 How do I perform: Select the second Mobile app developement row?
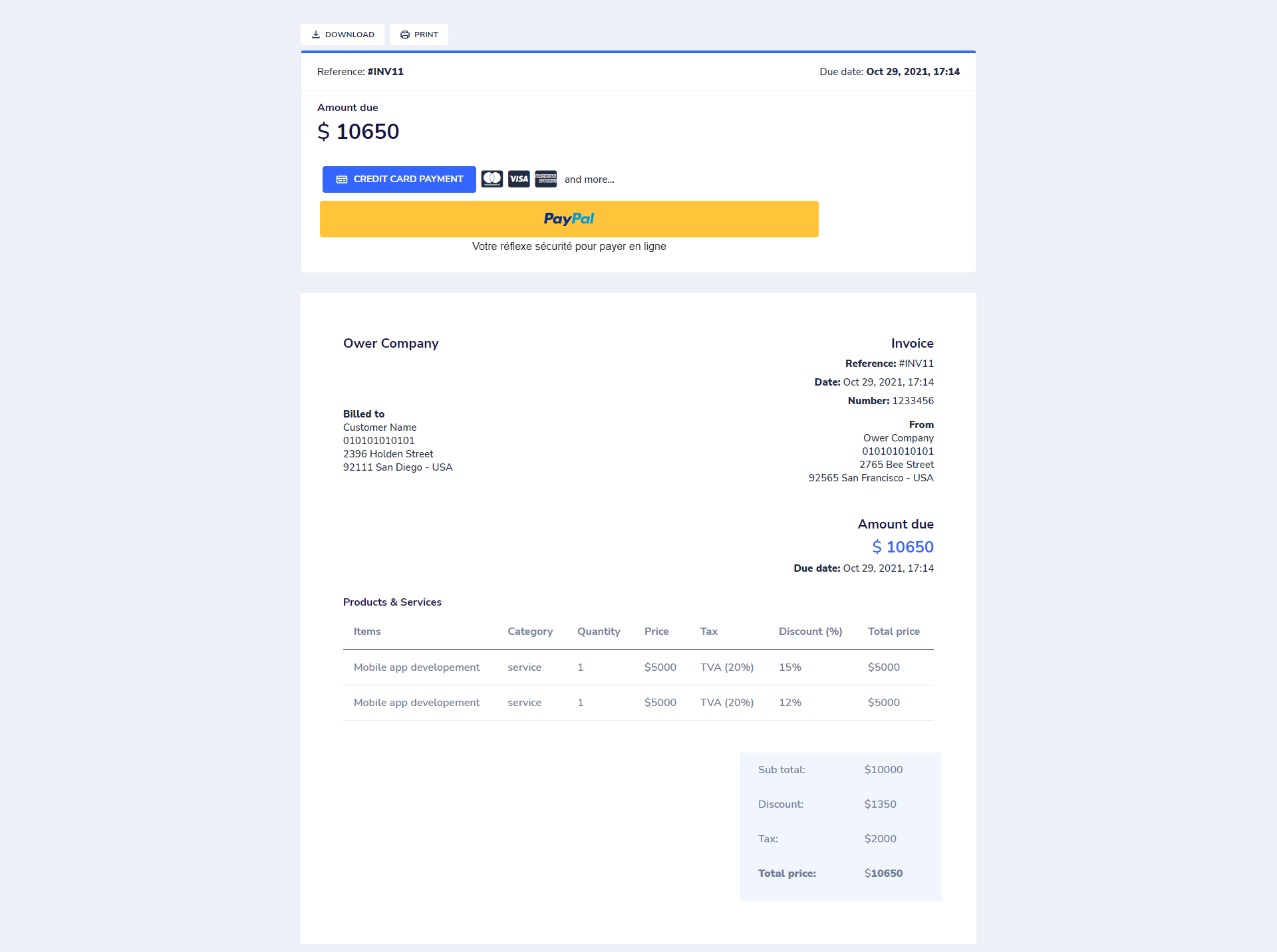[x=416, y=703]
